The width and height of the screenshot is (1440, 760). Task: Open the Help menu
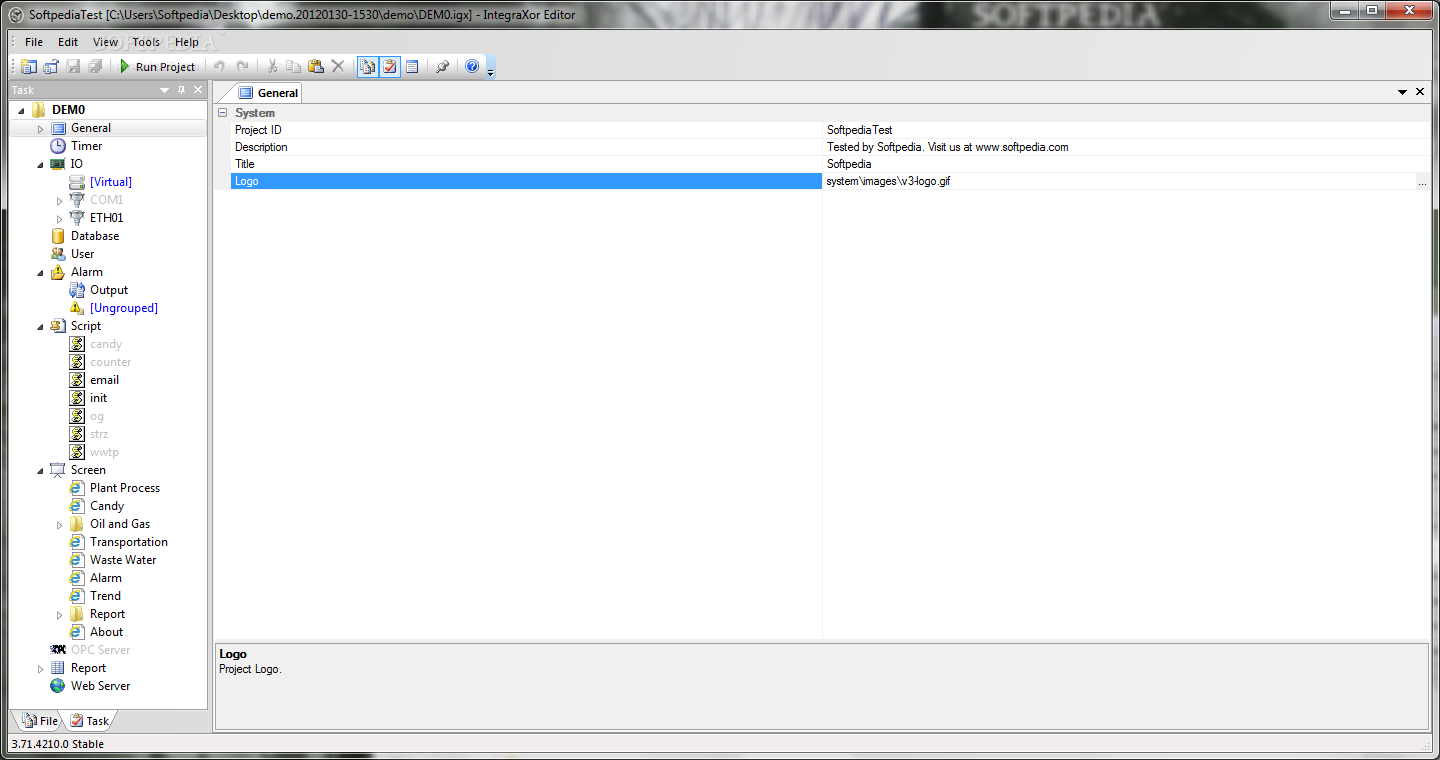pyautogui.click(x=187, y=42)
